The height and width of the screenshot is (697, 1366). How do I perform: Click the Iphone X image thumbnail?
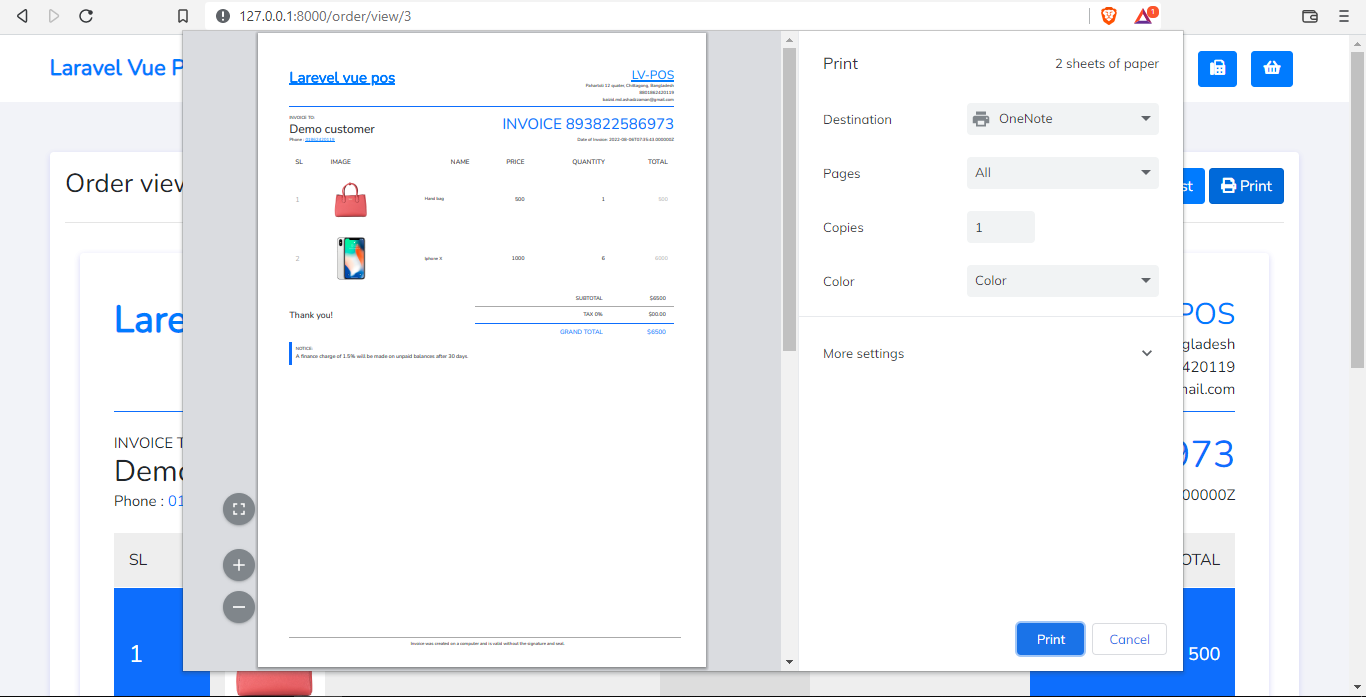pos(351,258)
